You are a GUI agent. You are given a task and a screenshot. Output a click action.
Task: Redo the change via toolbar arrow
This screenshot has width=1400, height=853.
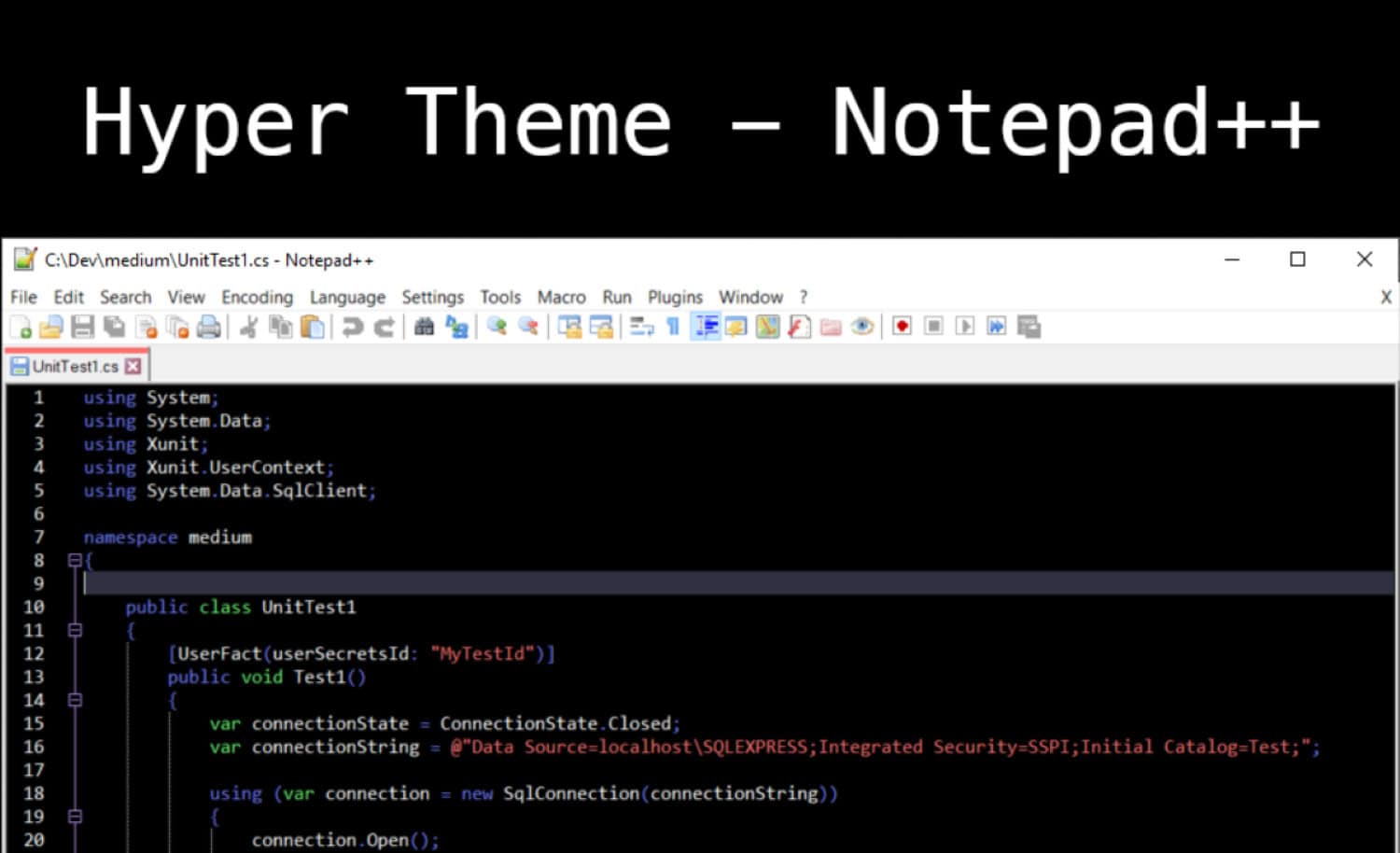pos(384,327)
